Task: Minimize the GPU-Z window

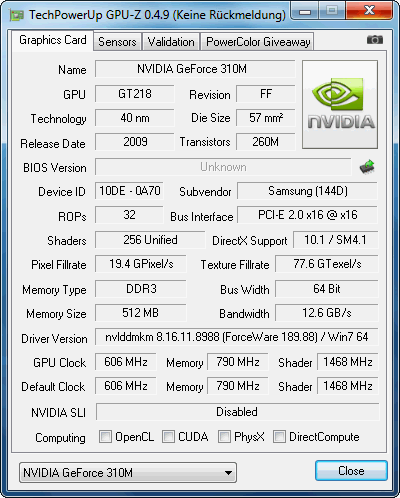Action: pyautogui.click(x=305, y=11)
